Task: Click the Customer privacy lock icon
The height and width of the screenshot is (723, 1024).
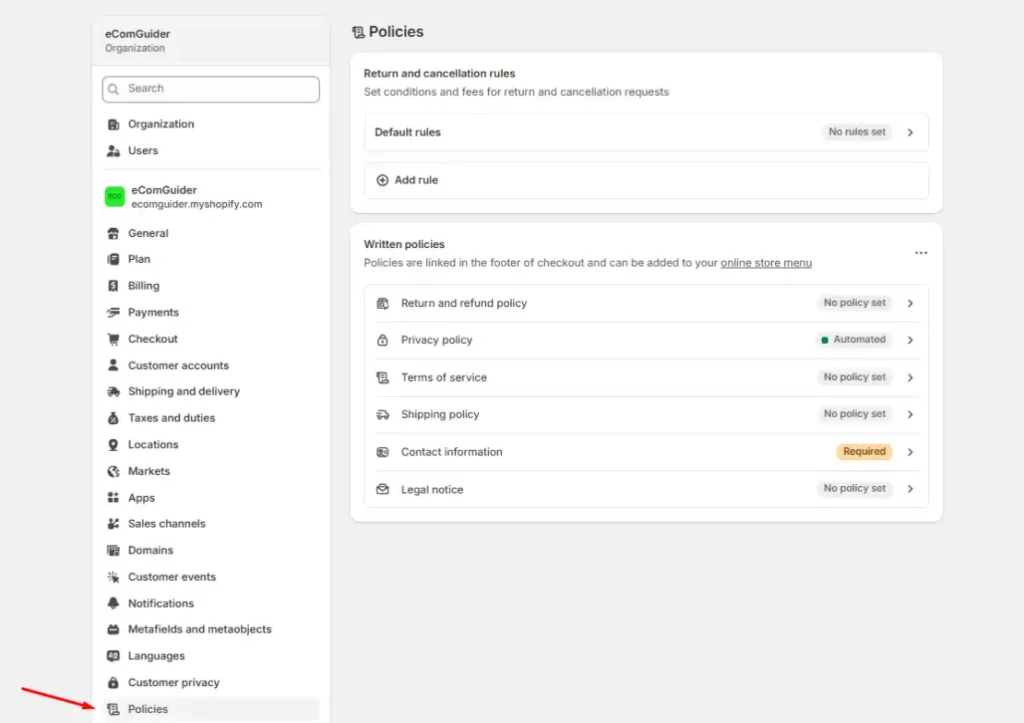Action: (114, 683)
